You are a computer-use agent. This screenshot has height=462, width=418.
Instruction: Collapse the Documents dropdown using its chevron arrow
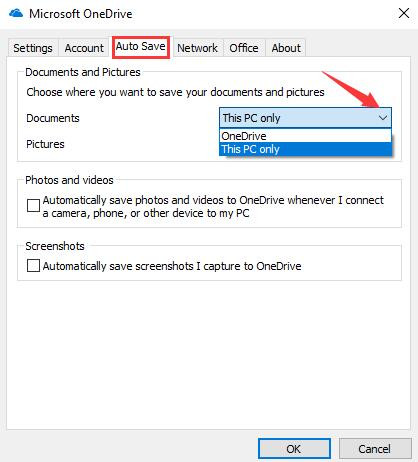(383, 118)
